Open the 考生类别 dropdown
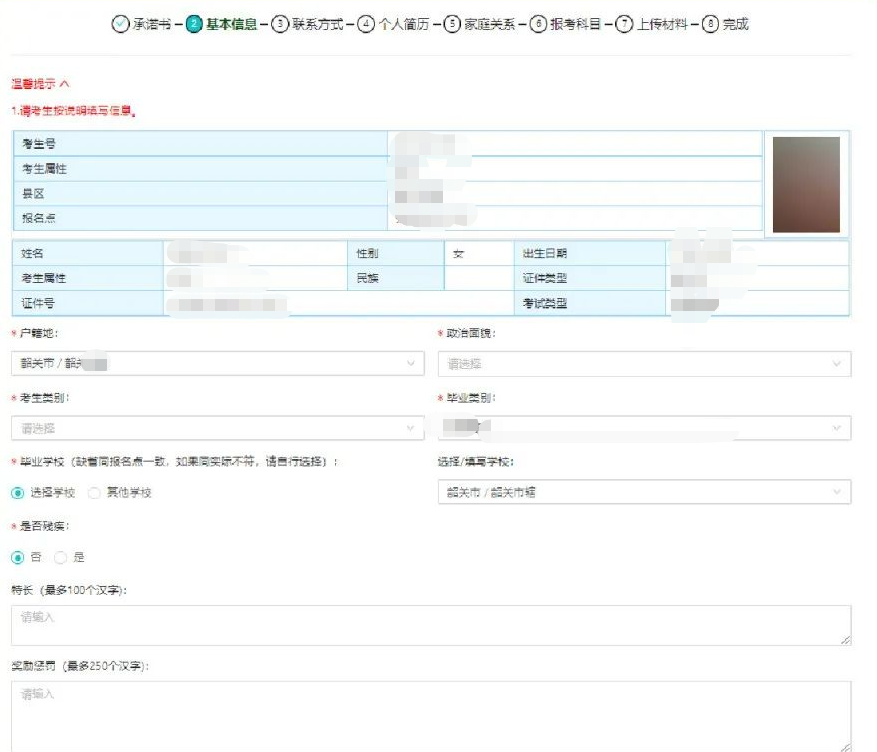 (x=218, y=428)
